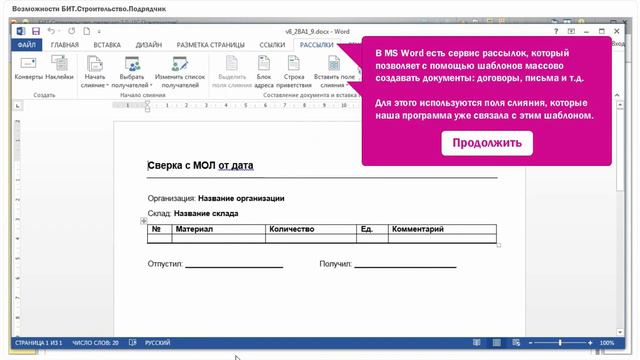Click the indent marker on the ruler
640x360 pixels.
tap(147, 106)
